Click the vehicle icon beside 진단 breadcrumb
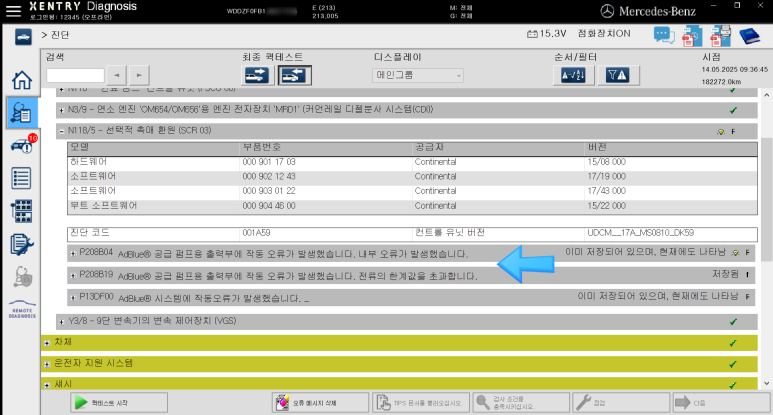 click(23, 36)
